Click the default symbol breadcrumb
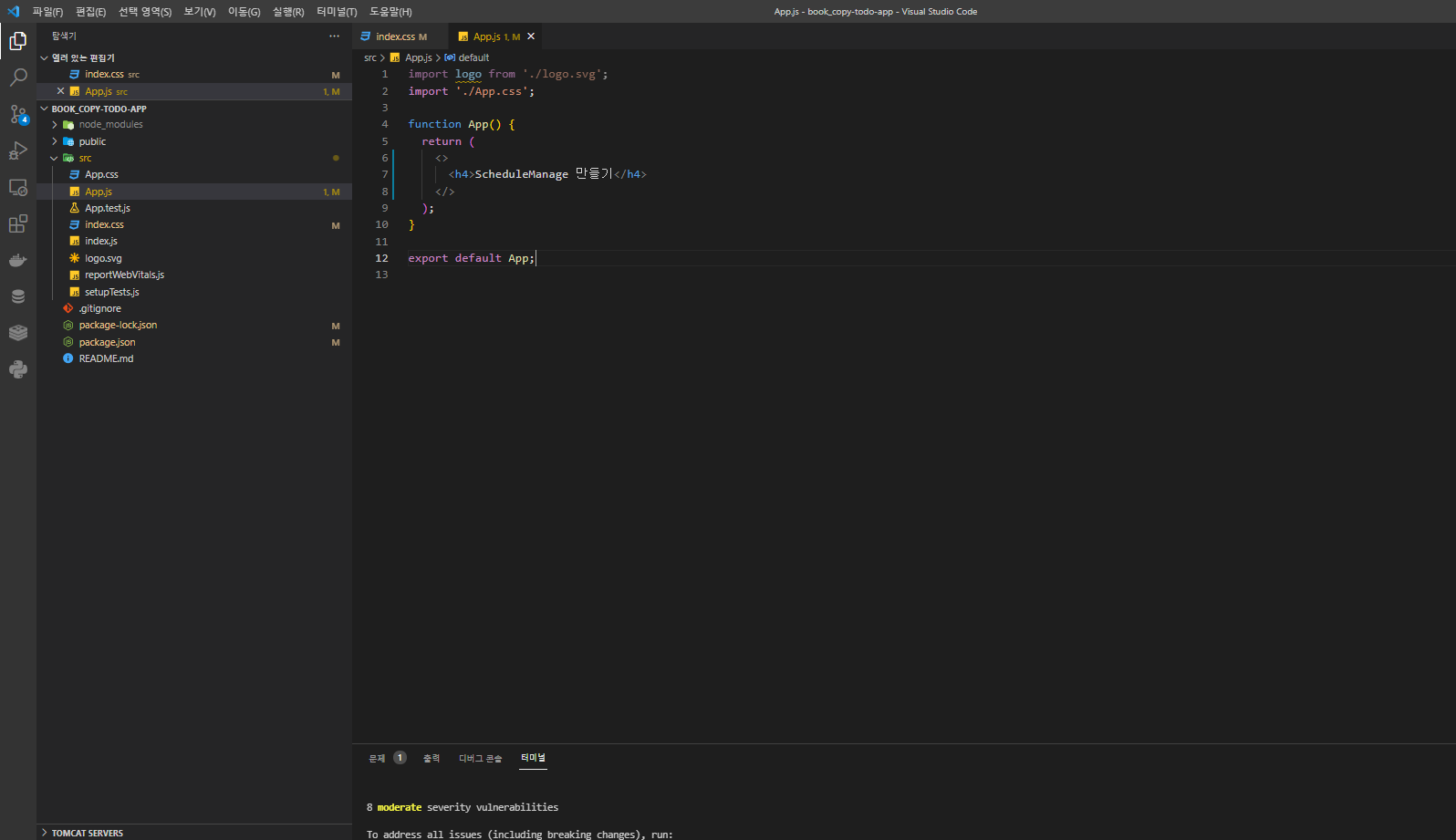This screenshot has height=840, width=1456. (x=467, y=57)
